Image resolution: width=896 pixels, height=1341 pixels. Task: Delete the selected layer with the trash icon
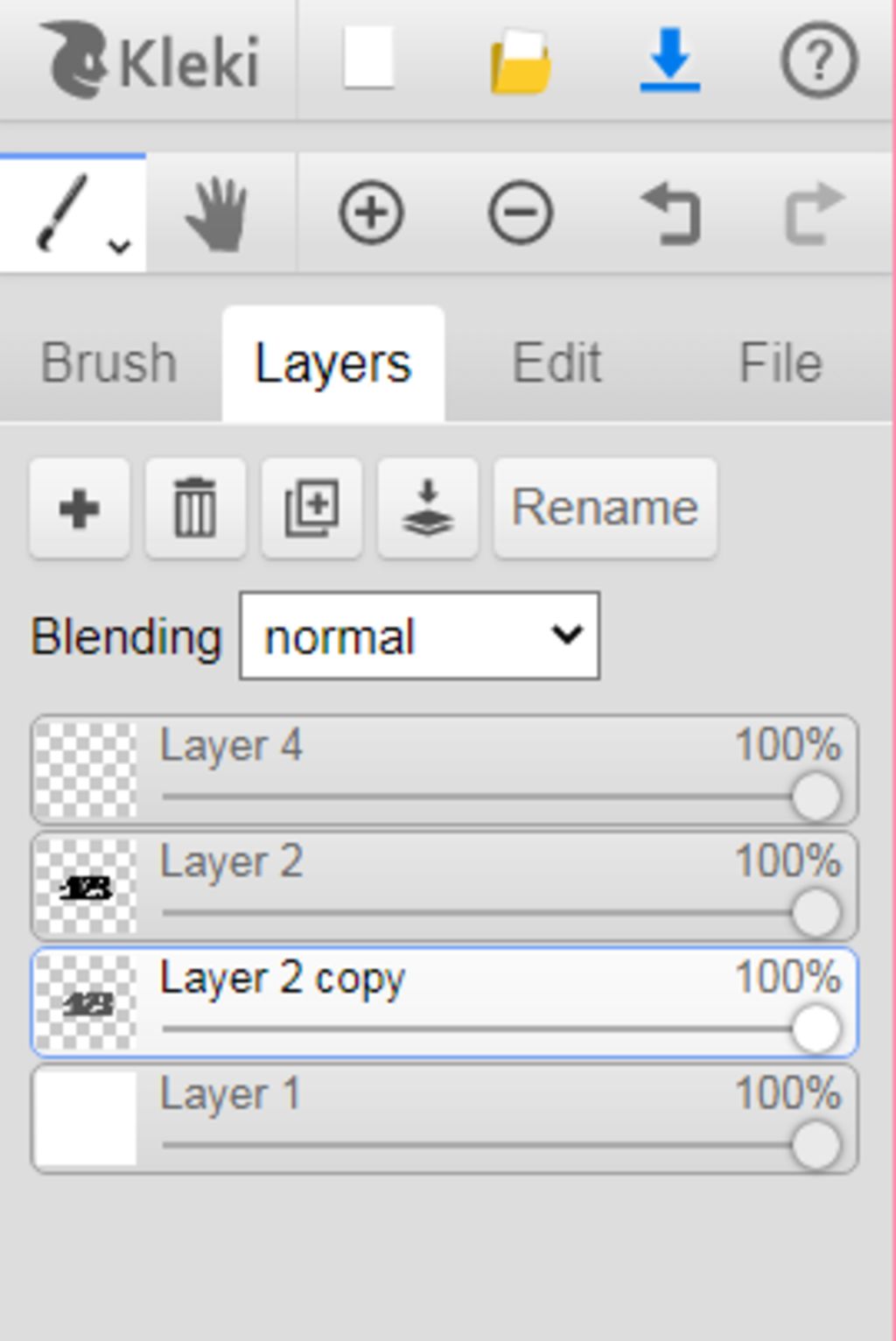(195, 508)
